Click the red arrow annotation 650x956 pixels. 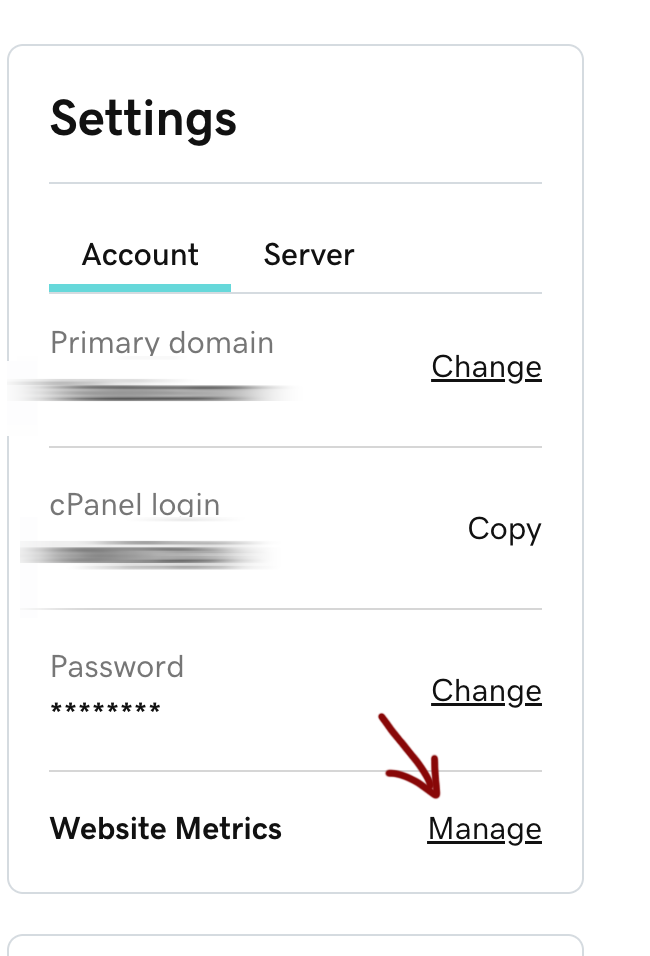[411, 757]
